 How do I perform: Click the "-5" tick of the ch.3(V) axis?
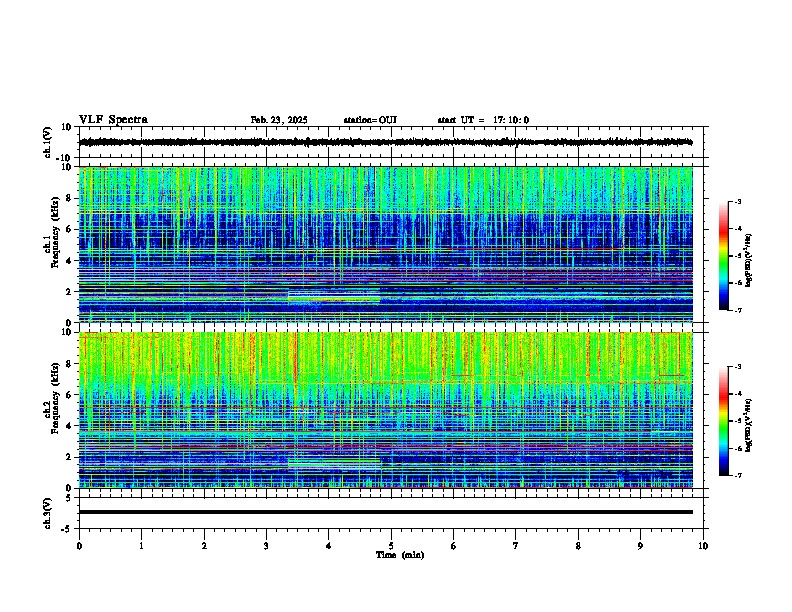point(68,529)
